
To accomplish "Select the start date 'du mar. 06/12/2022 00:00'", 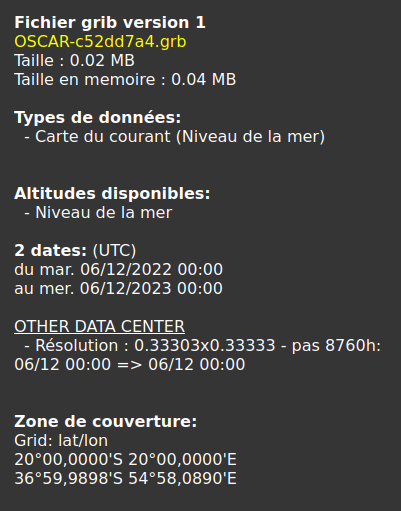I will [x=118, y=270].
